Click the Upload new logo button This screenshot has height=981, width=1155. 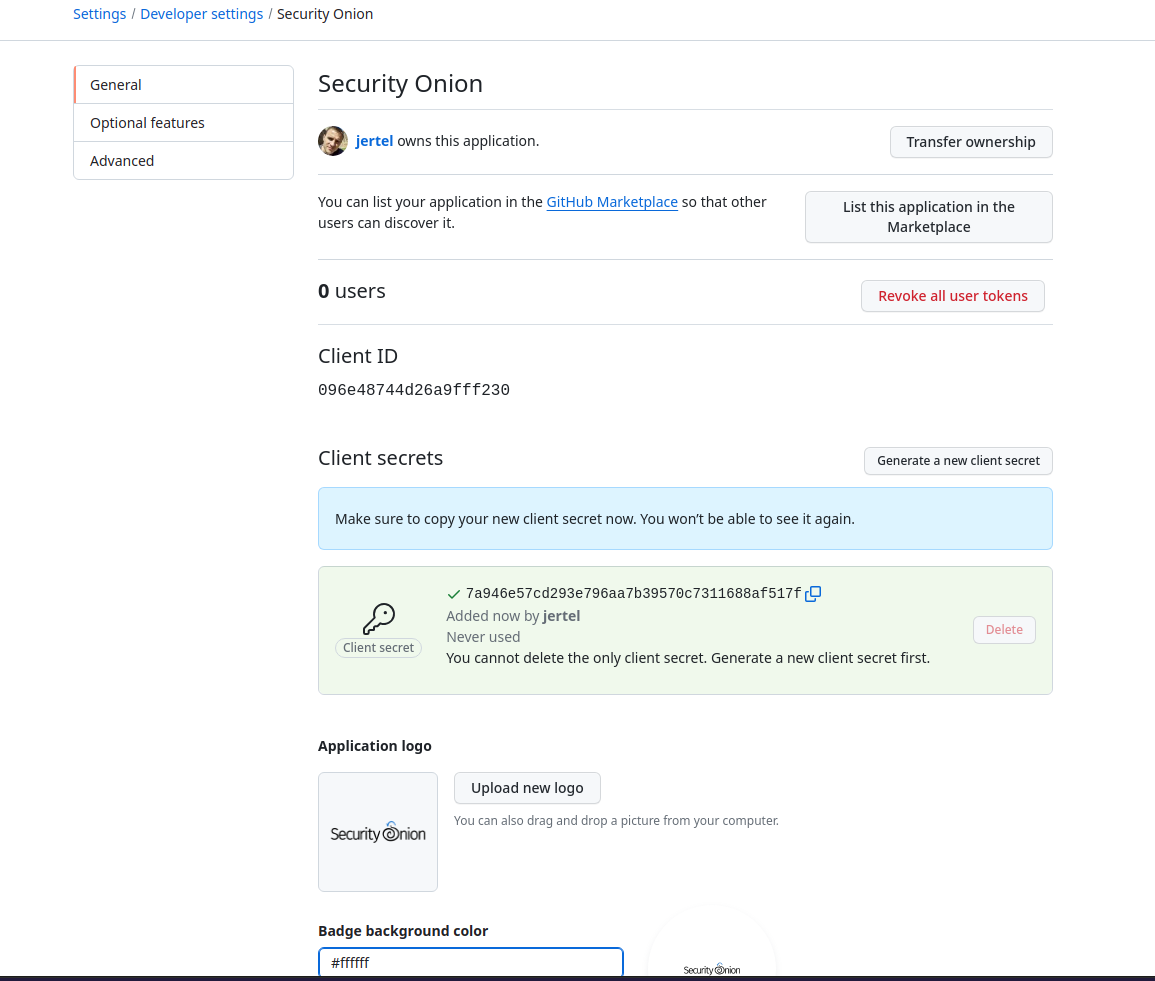(x=527, y=788)
